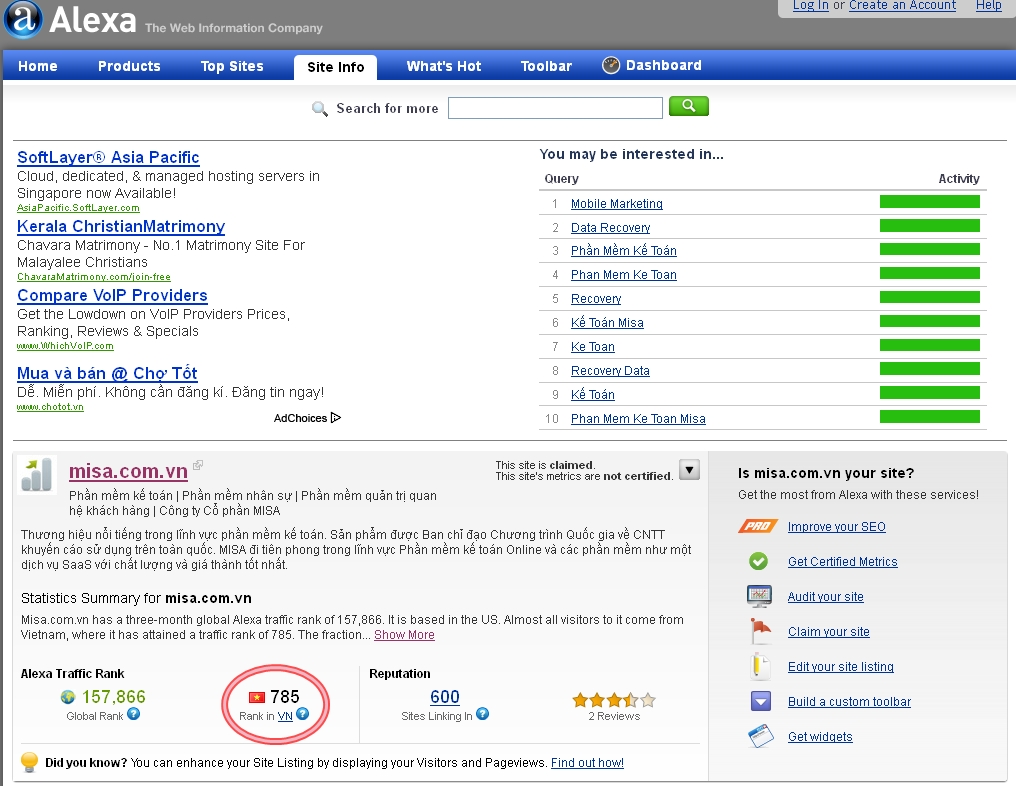Viewport: 1016px width, 786px height.
Task: Switch to the What's Hot tab
Action: 443,66
